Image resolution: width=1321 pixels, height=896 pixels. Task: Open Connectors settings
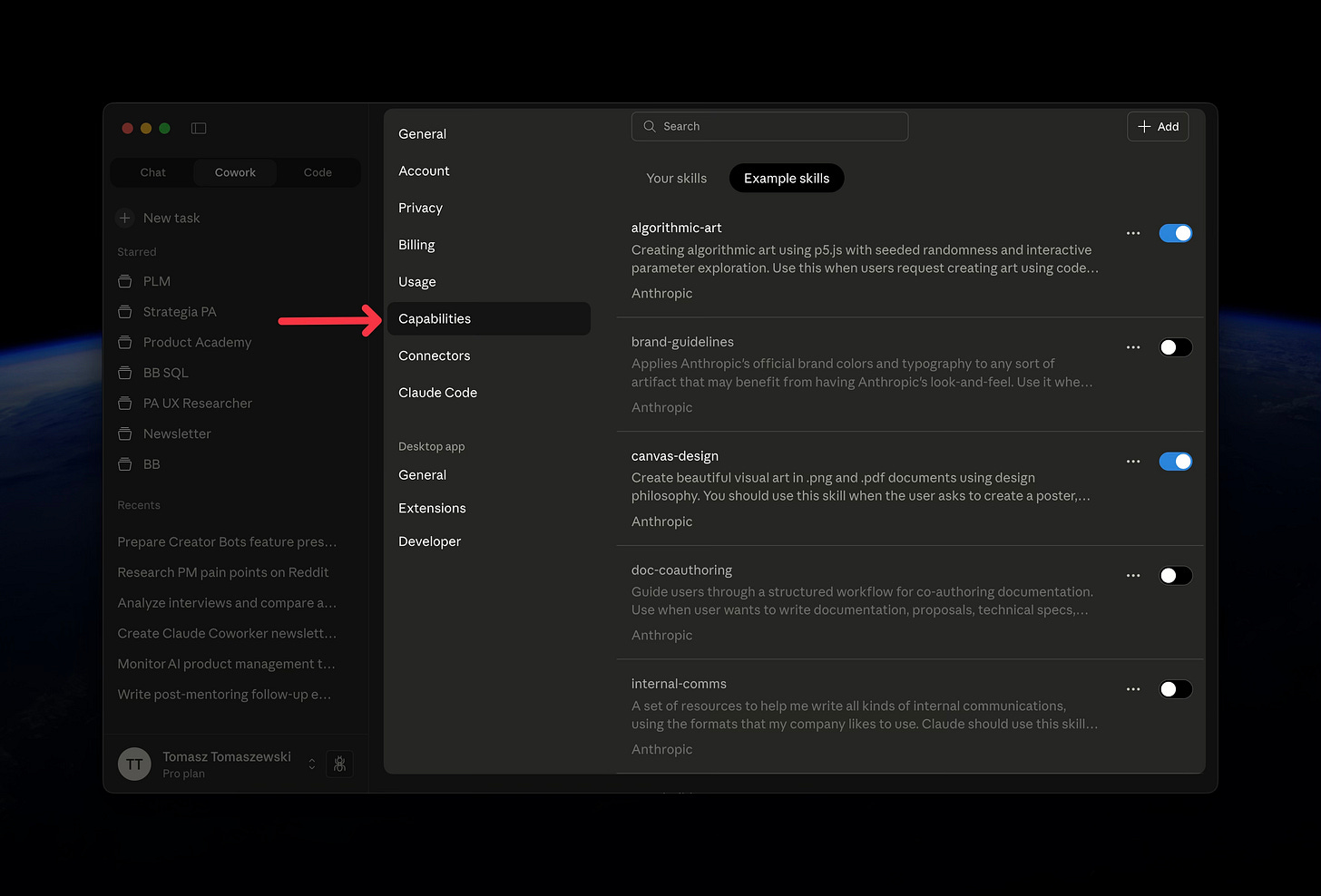point(489,355)
